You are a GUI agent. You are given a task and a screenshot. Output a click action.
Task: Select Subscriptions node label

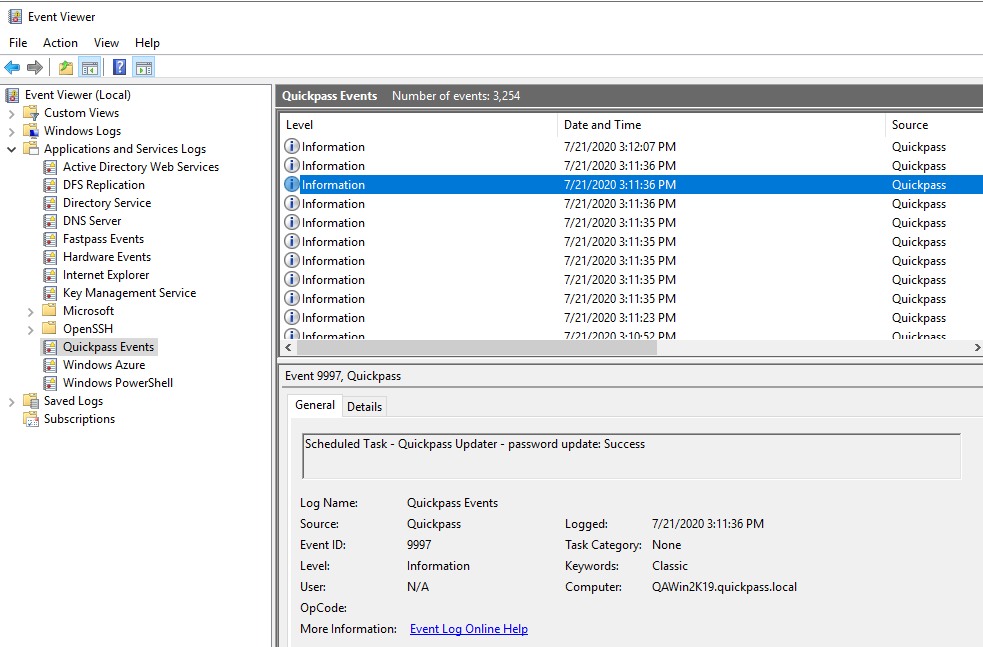click(79, 419)
